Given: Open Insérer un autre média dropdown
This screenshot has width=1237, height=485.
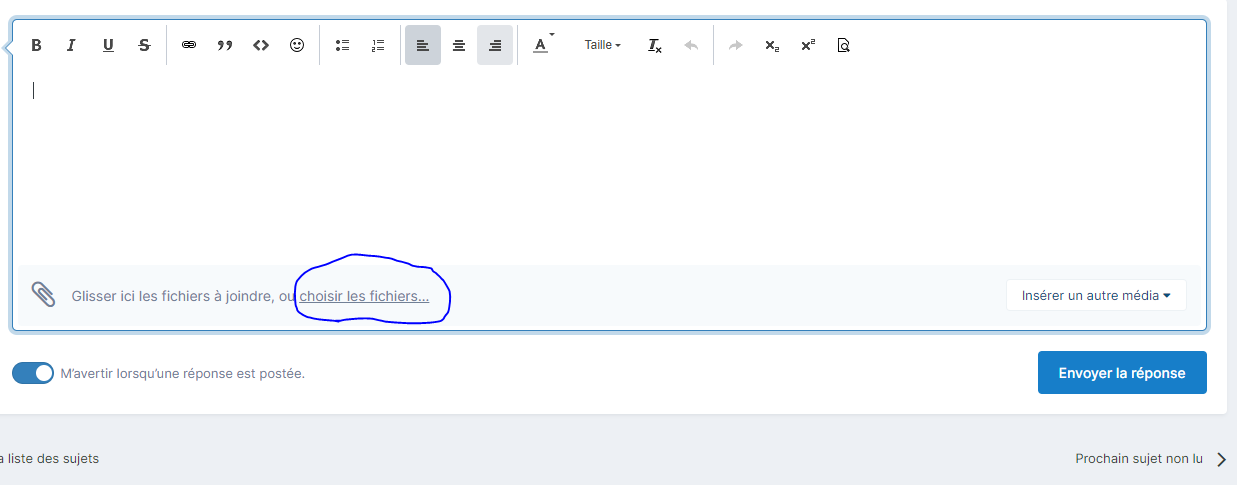Looking at the screenshot, I should tap(1096, 295).
